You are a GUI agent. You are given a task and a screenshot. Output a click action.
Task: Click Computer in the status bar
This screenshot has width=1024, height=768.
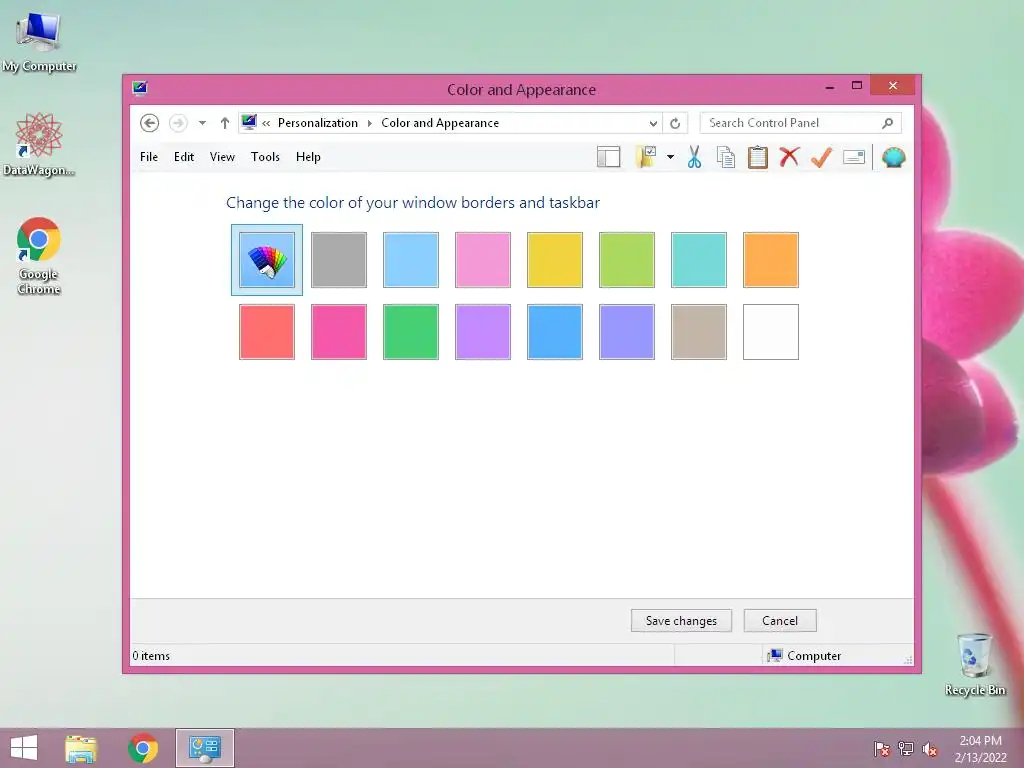click(x=805, y=656)
